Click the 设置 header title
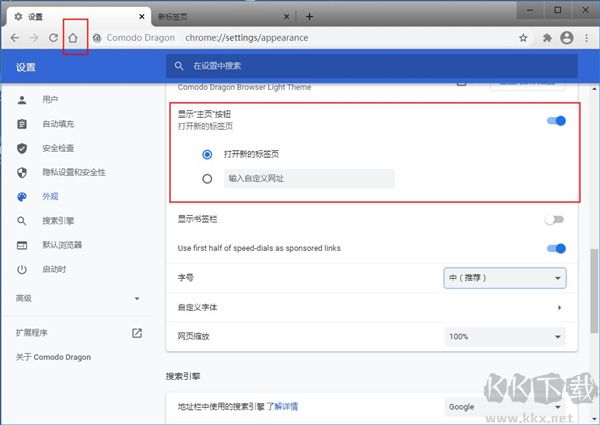 pyautogui.click(x=26, y=67)
